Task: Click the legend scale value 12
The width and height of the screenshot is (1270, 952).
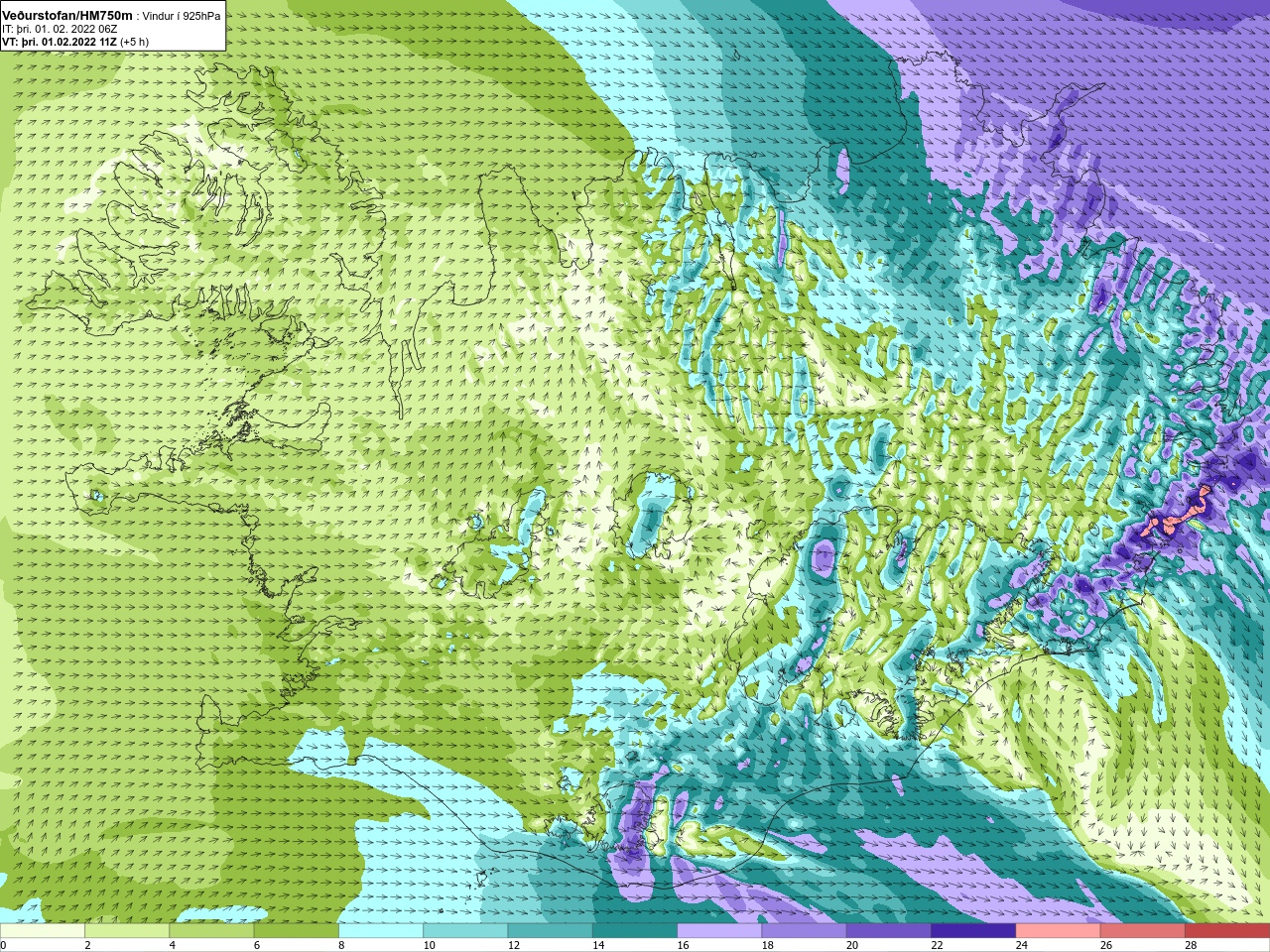Action: (x=514, y=945)
